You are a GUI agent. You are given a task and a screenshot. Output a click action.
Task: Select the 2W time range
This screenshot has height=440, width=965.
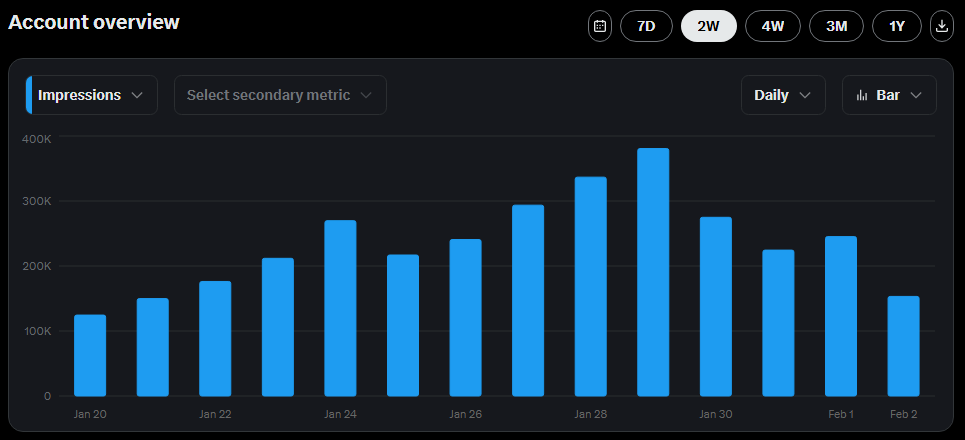pyautogui.click(x=708, y=26)
